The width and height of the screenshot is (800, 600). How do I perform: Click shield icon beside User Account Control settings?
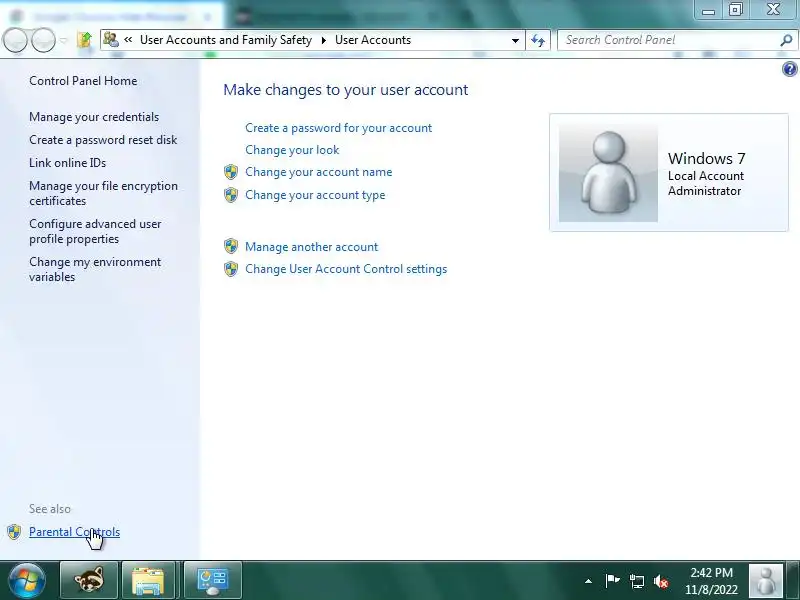(x=231, y=269)
